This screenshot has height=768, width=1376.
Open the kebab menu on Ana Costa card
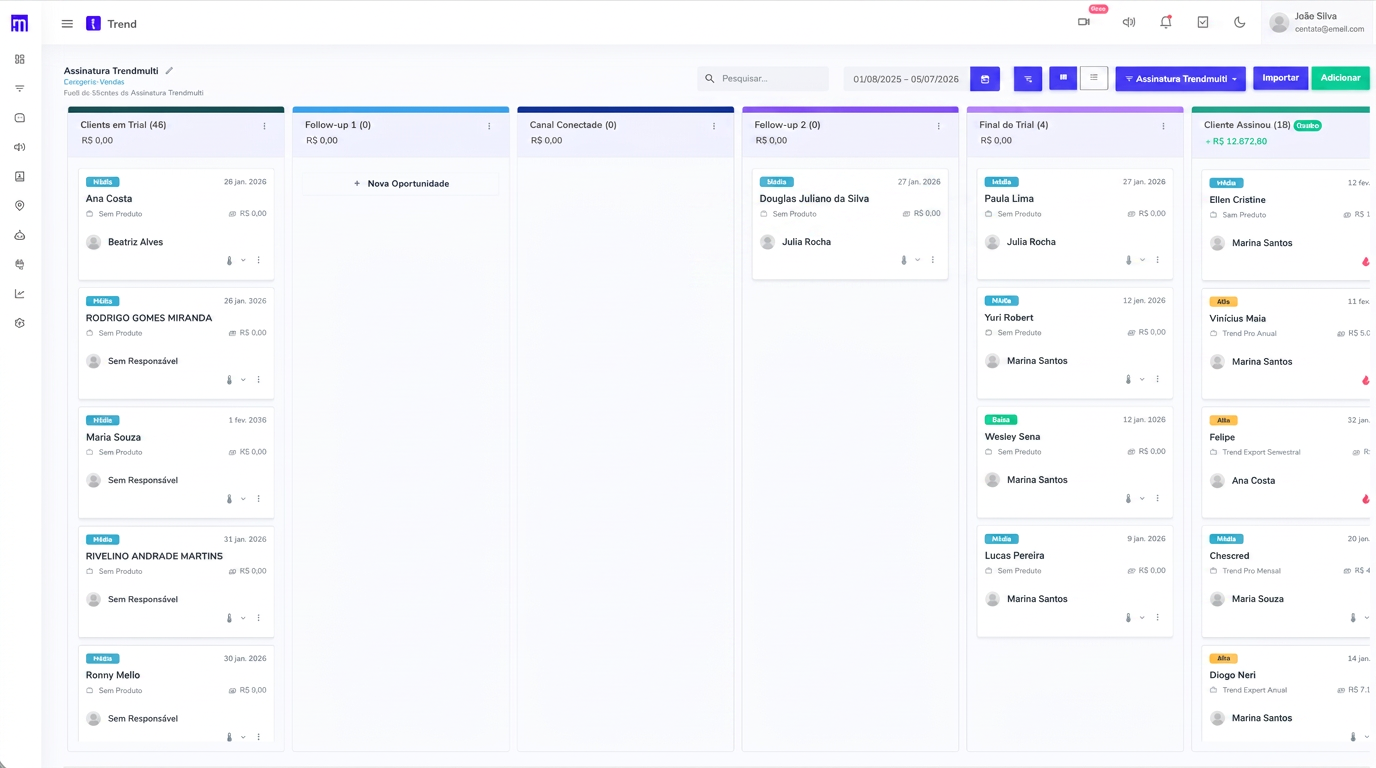pos(258,261)
